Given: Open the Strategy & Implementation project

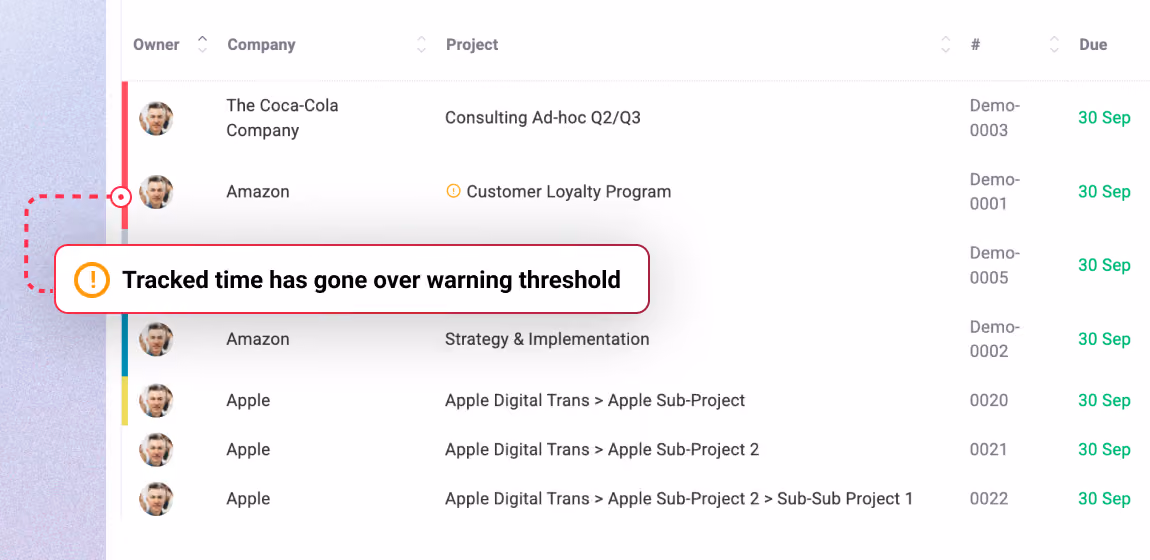Looking at the screenshot, I should tap(547, 339).
